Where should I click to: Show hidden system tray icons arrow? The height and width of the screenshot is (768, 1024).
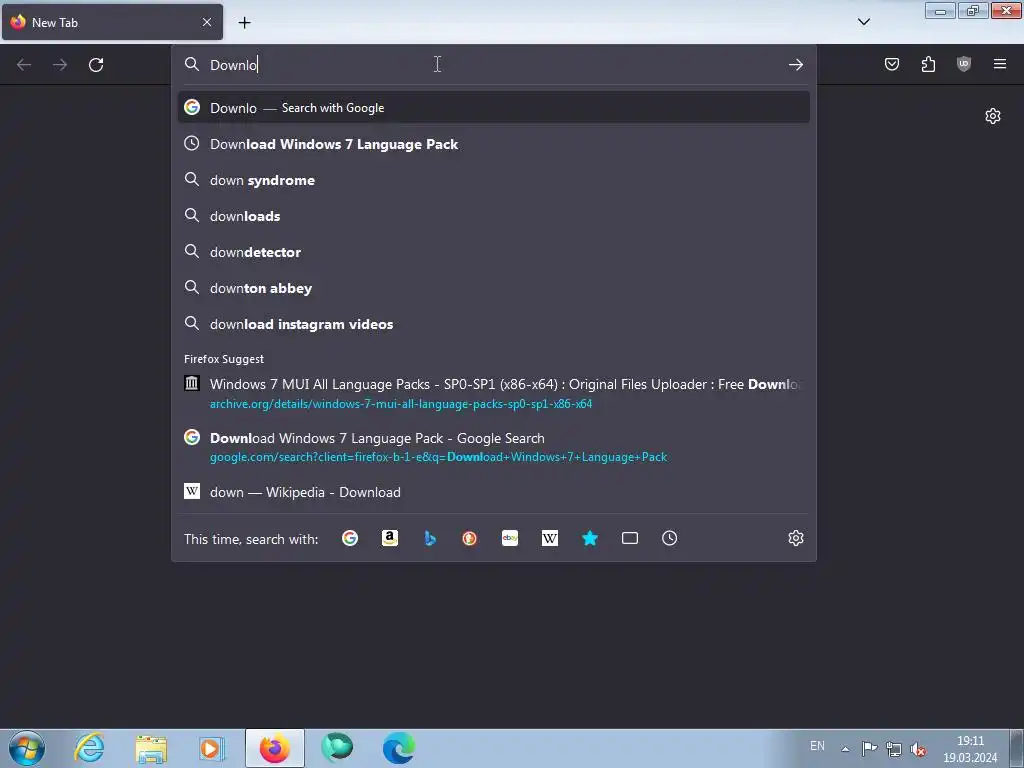coord(845,749)
